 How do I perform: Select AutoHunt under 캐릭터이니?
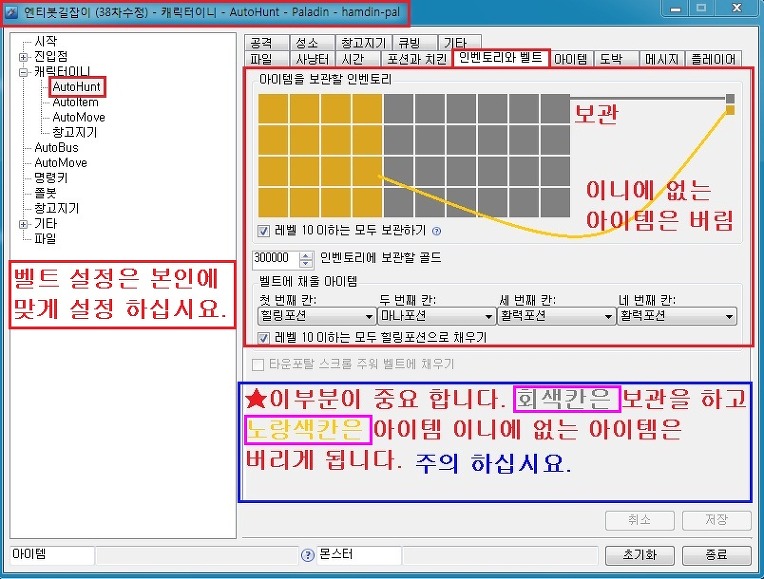[76, 87]
